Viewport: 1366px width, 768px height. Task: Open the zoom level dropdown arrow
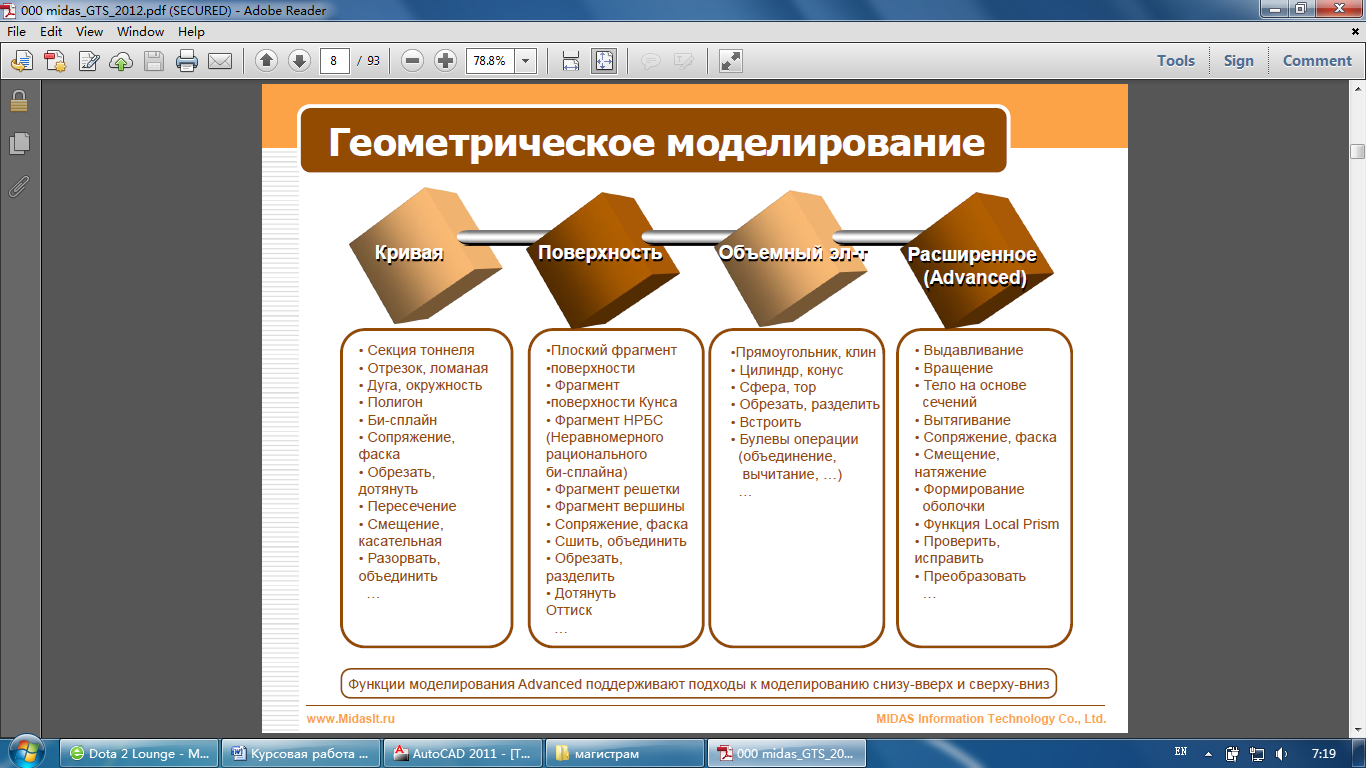[525, 60]
